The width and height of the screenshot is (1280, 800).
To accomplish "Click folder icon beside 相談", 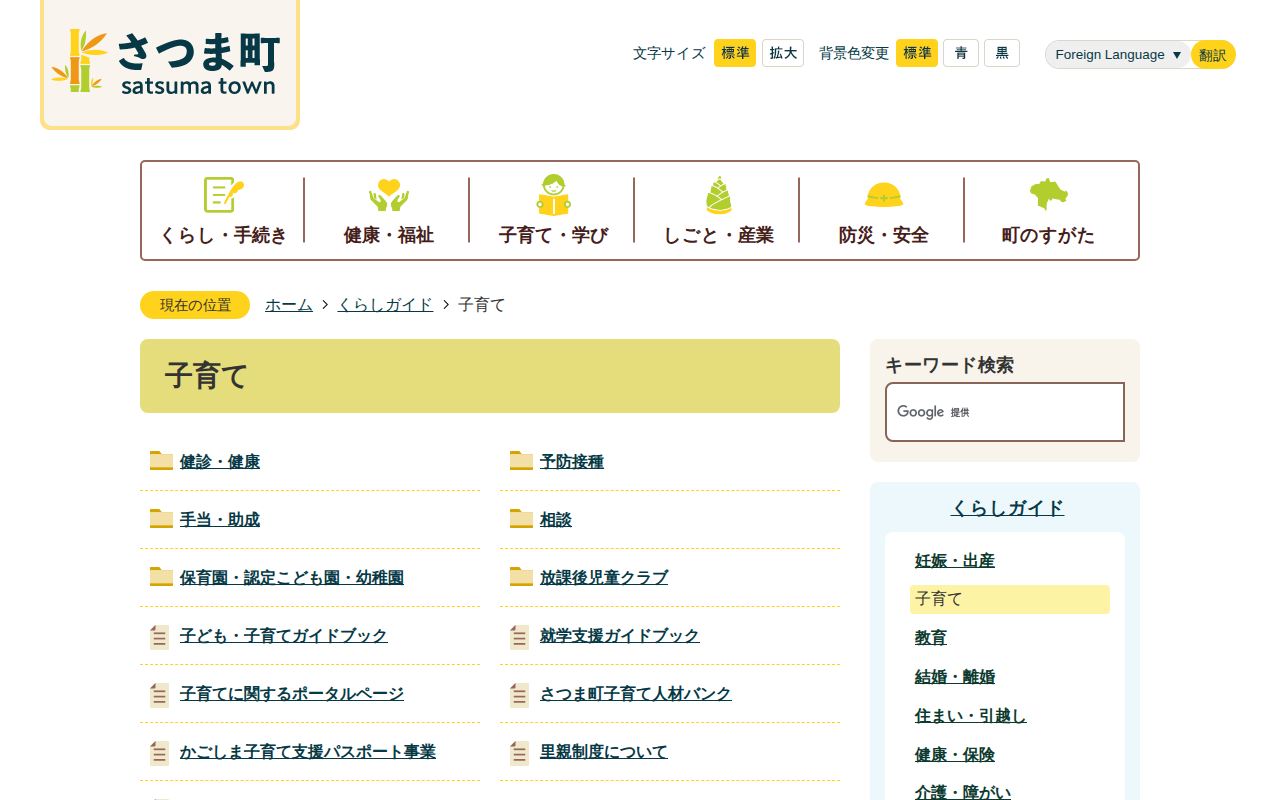I will pos(521,519).
